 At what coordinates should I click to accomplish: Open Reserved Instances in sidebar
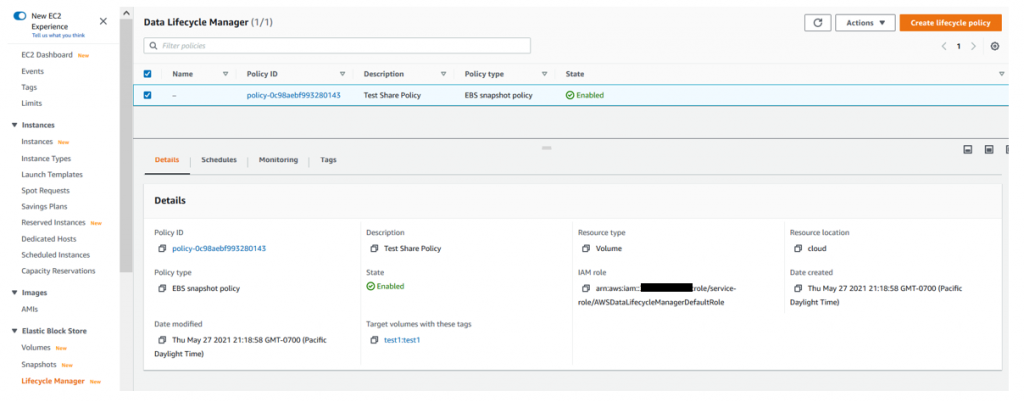tap(54, 223)
